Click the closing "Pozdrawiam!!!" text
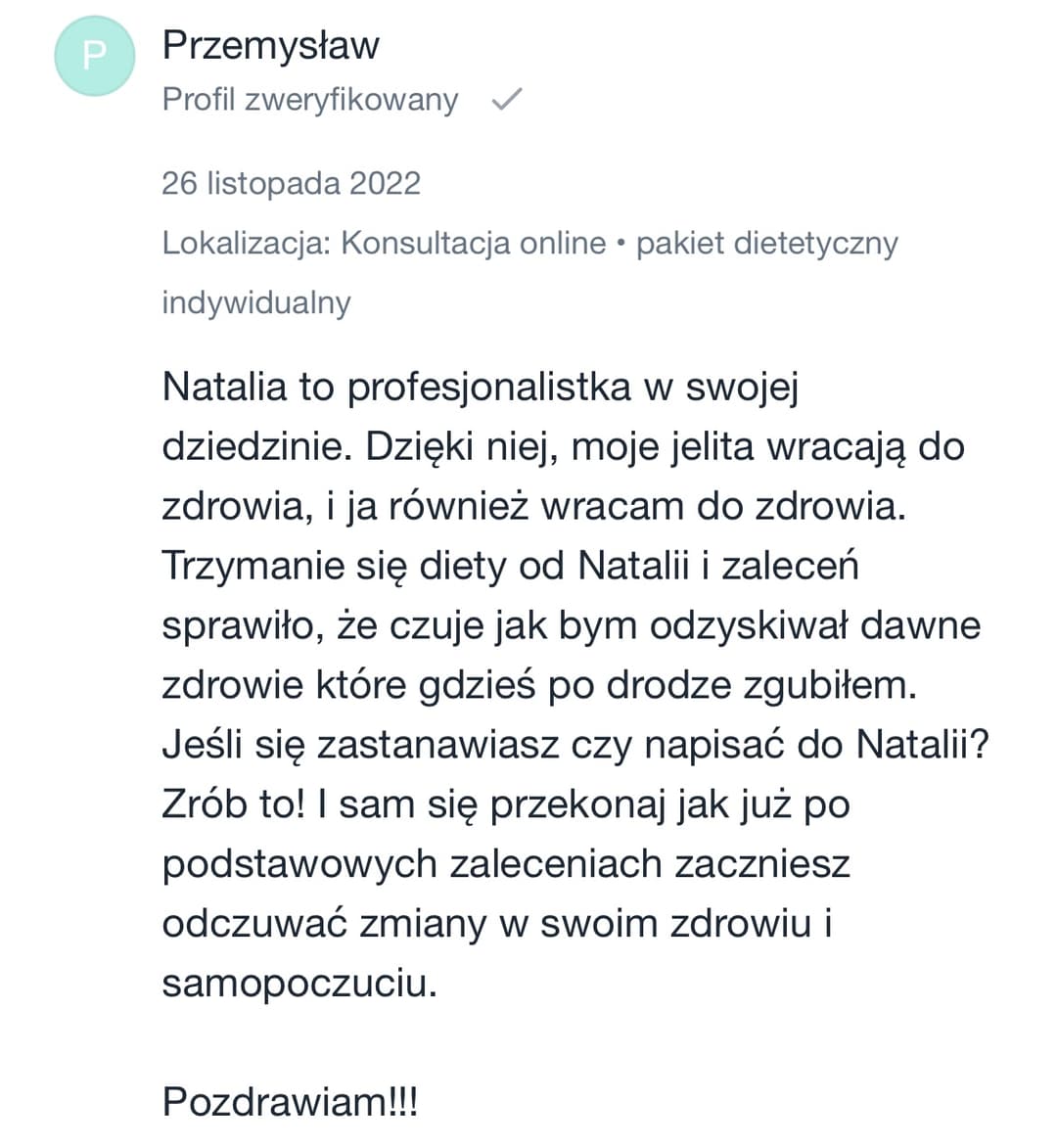The width and height of the screenshot is (1057, 1148). [290, 1102]
